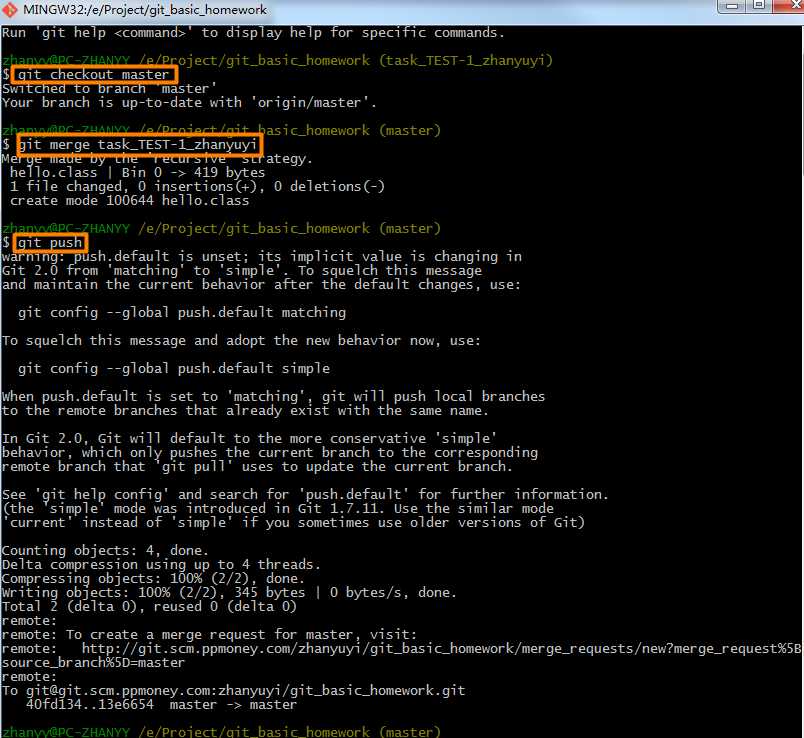Click 'Merge made by the recursive strategy' line
Viewport: 804px width, 738px height.
(x=157, y=159)
